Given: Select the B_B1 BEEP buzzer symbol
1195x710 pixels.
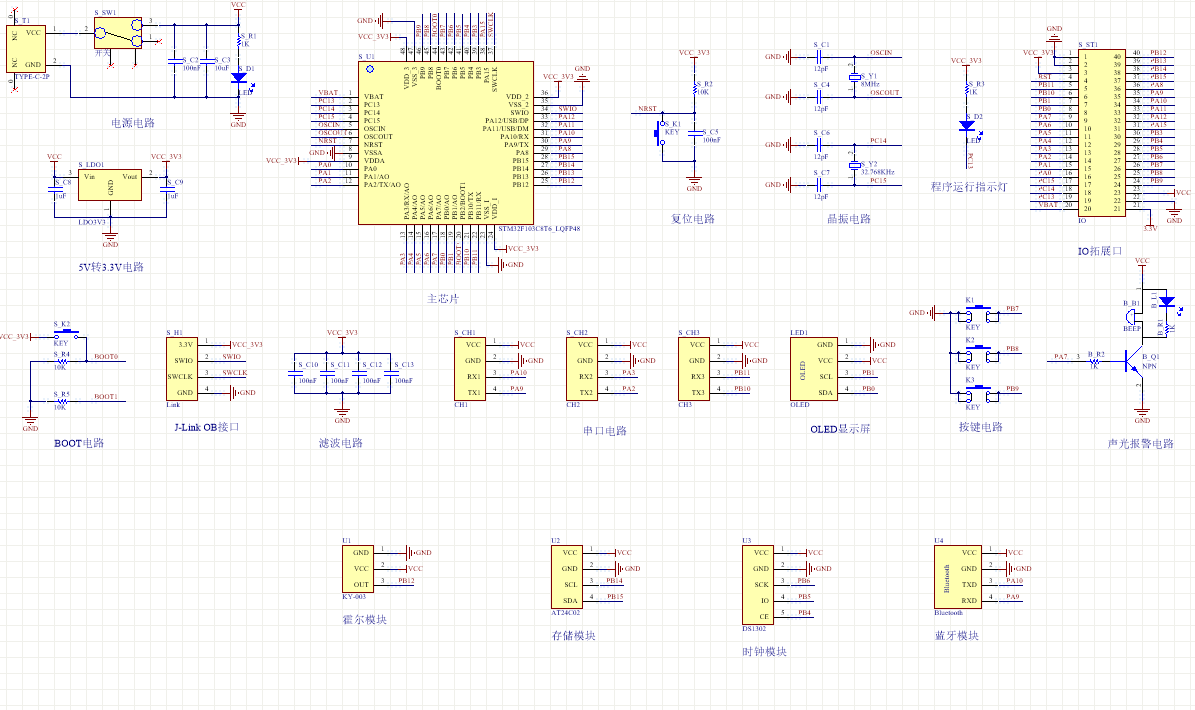Looking at the screenshot, I should pos(1130,315).
